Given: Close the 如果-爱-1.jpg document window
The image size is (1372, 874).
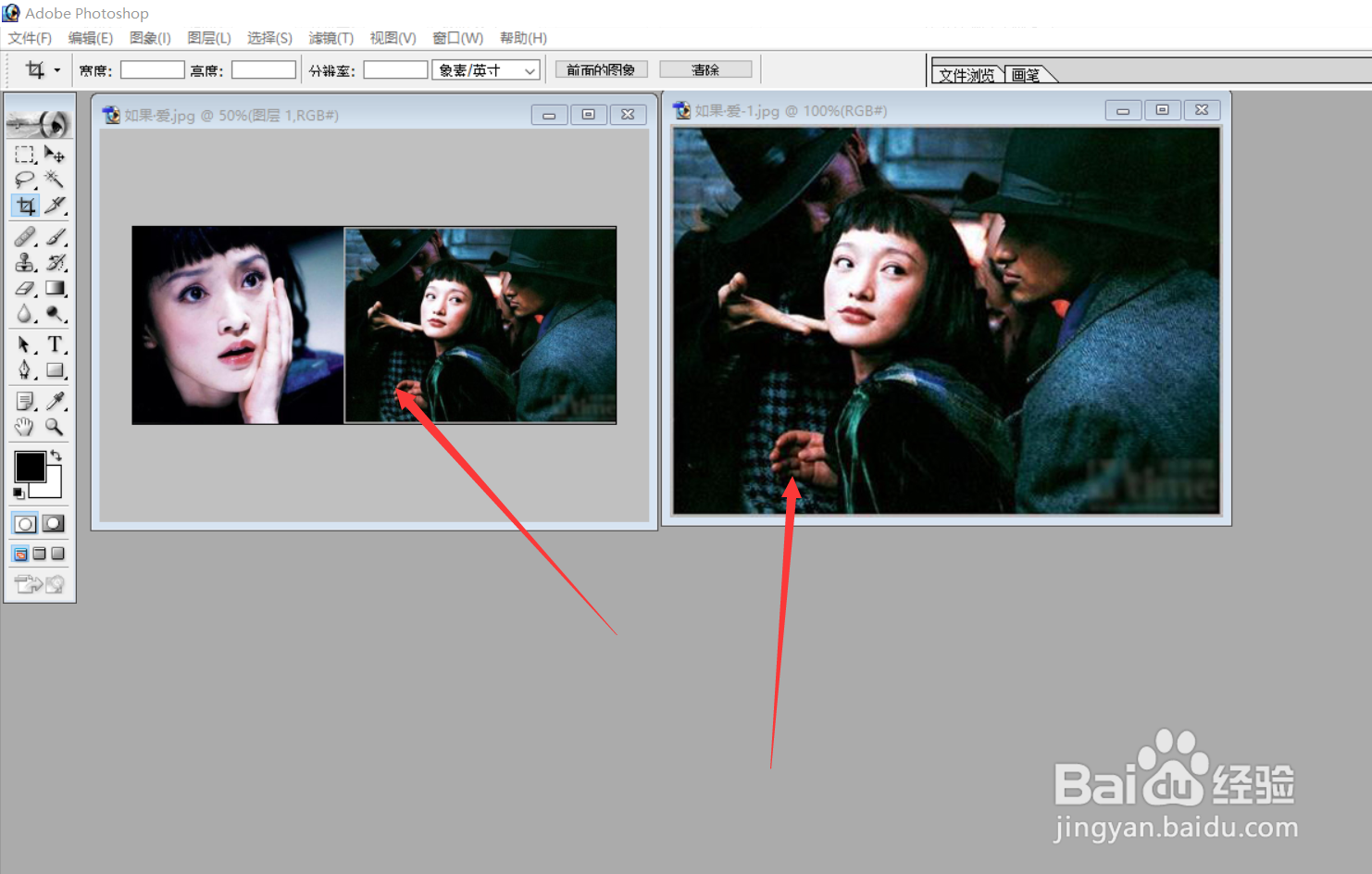Looking at the screenshot, I should click(1202, 110).
